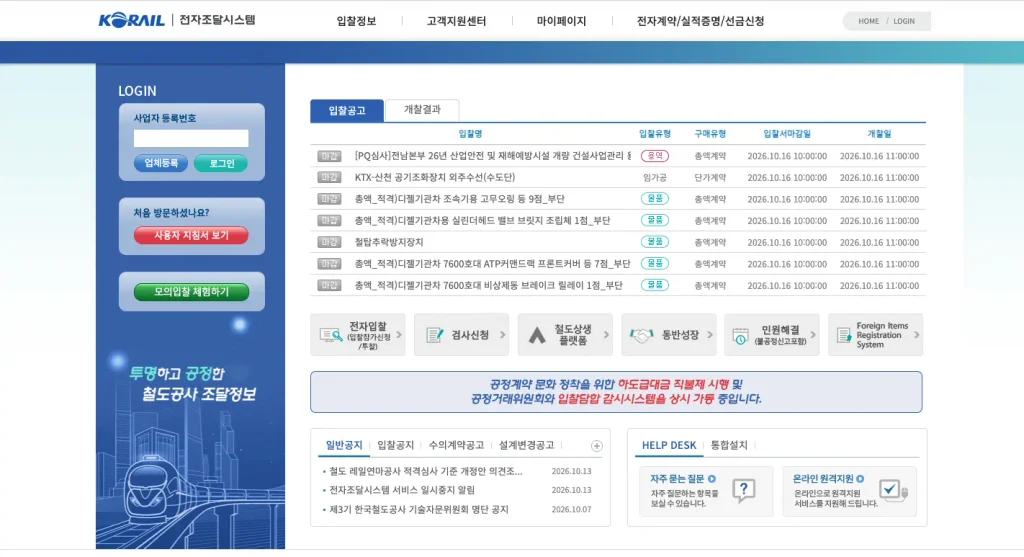This screenshot has width=1024, height=557.
Task: Click 물품 badge on 고무오링 row
Action: tap(654, 199)
